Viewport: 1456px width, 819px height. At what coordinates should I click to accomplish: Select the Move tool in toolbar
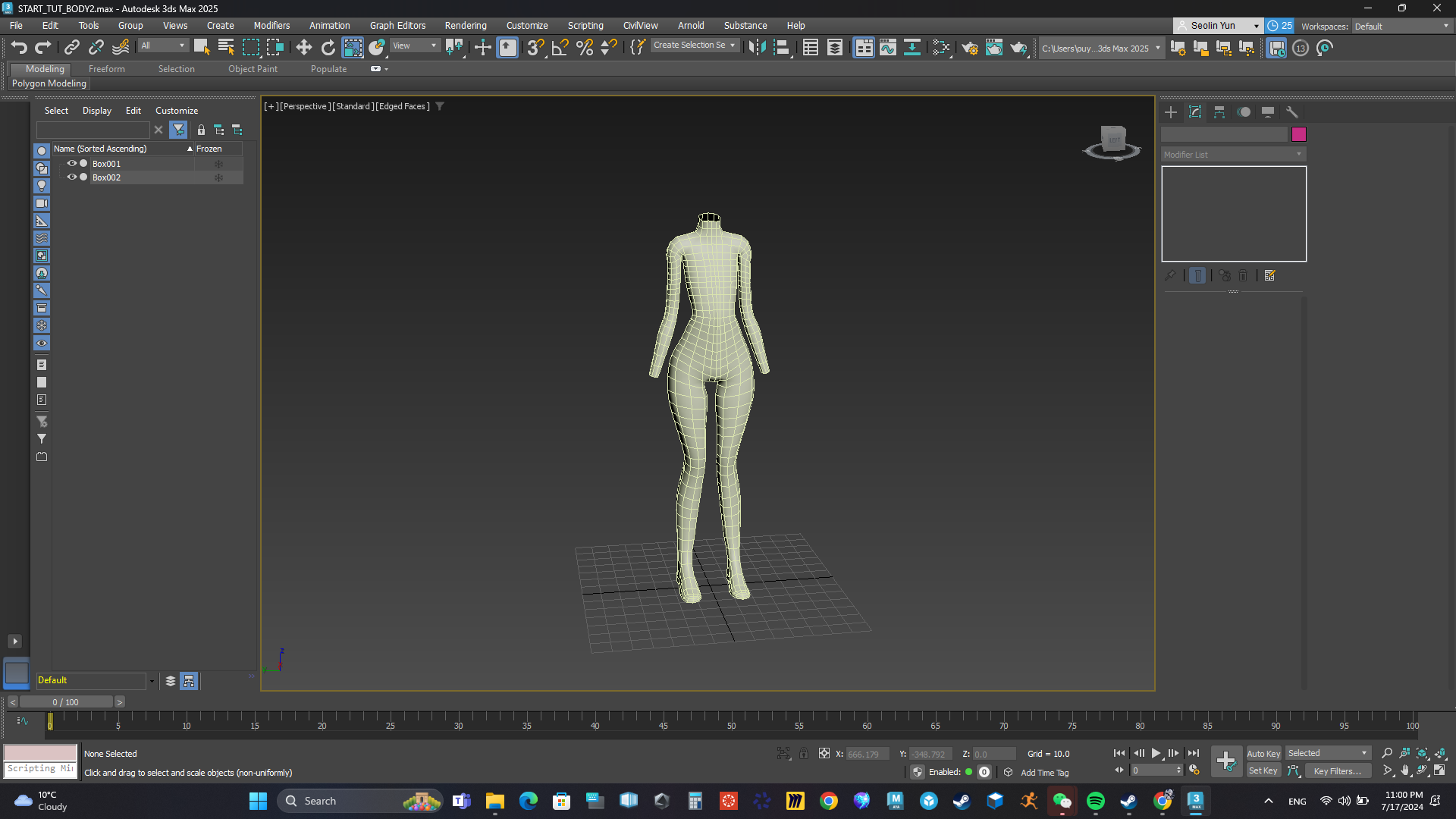(x=303, y=48)
